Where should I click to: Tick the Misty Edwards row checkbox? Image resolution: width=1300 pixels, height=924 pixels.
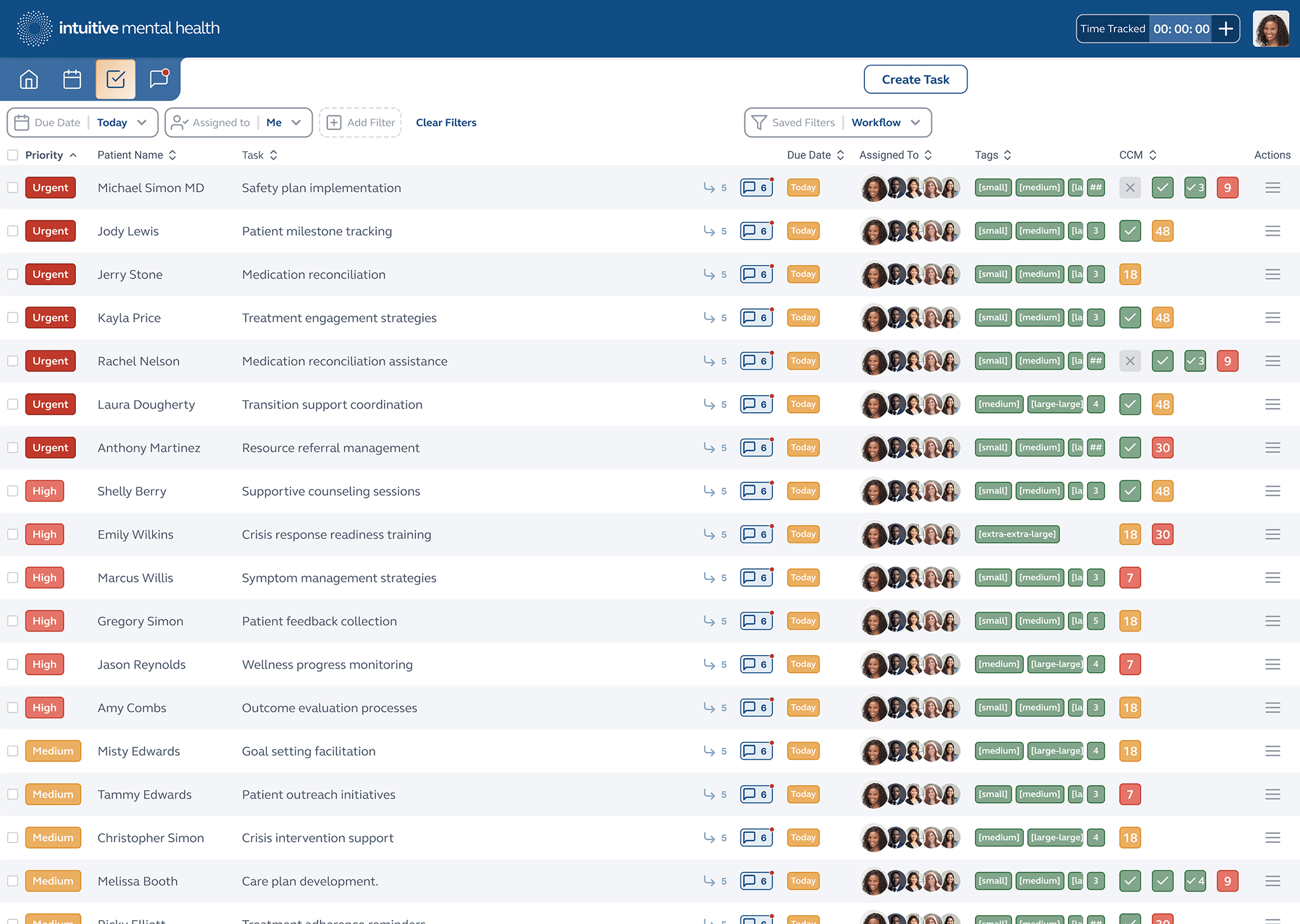pyautogui.click(x=13, y=751)
